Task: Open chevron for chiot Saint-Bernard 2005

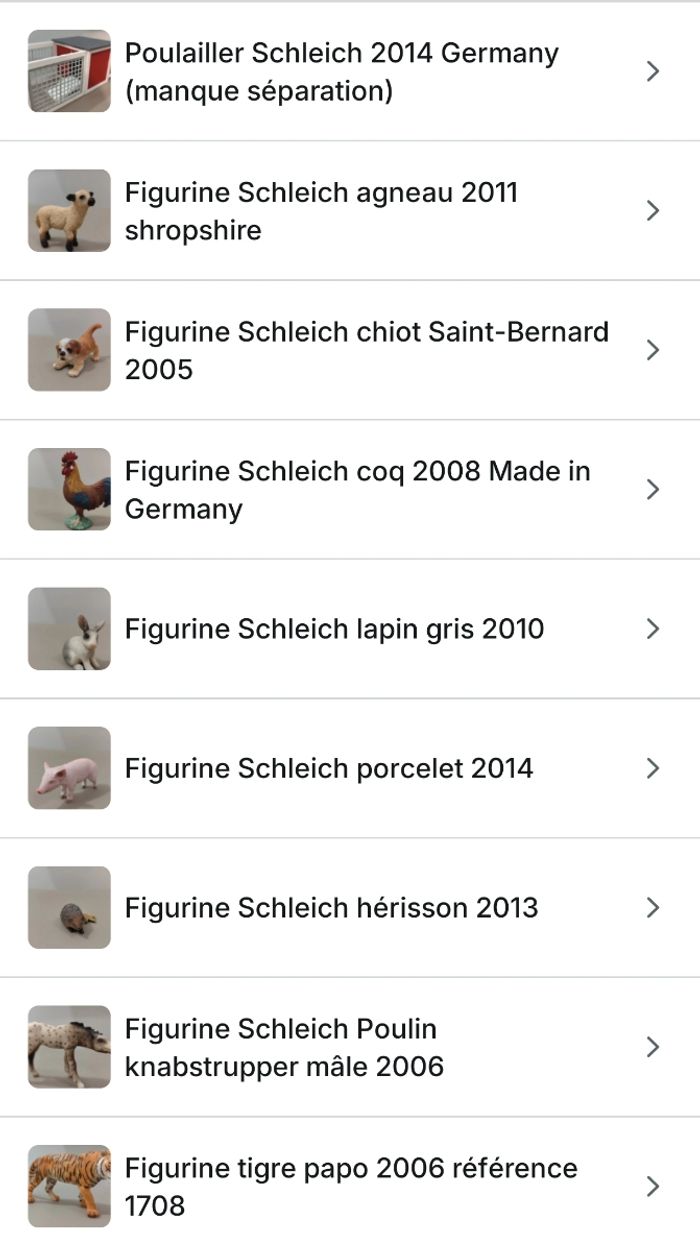Action: [653, 350]
